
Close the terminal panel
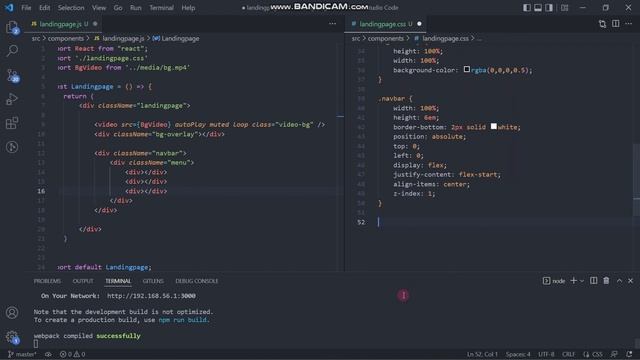coord(630,281)
